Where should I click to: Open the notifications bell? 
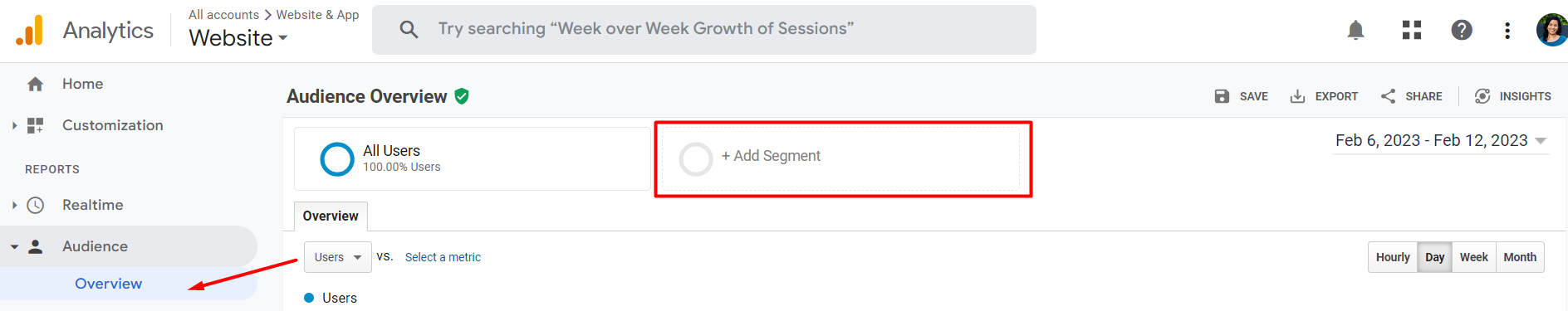point(1355,31)
